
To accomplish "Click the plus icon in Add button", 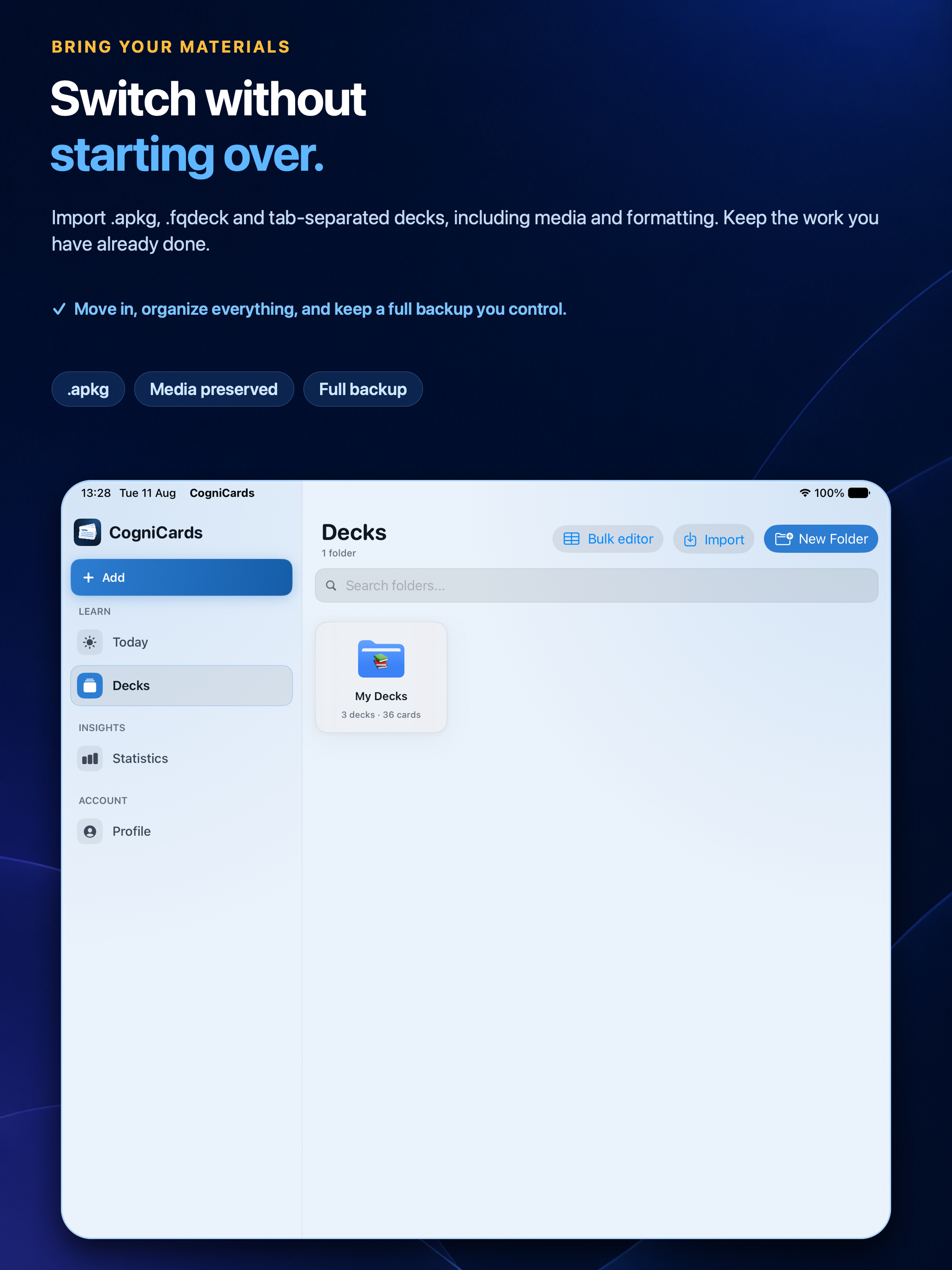I will pos(89,578).
